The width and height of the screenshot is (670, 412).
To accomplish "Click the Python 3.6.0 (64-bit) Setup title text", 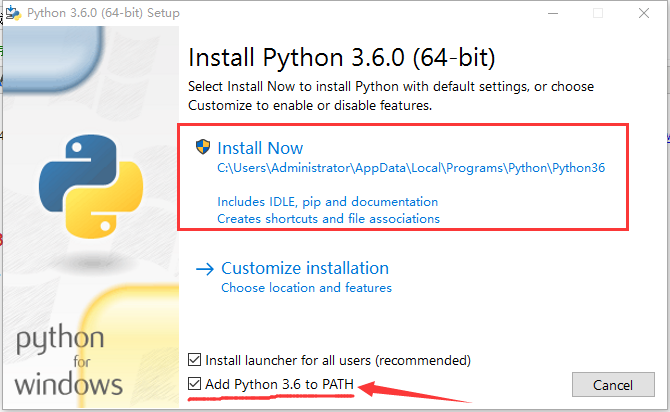I will 103,13.
